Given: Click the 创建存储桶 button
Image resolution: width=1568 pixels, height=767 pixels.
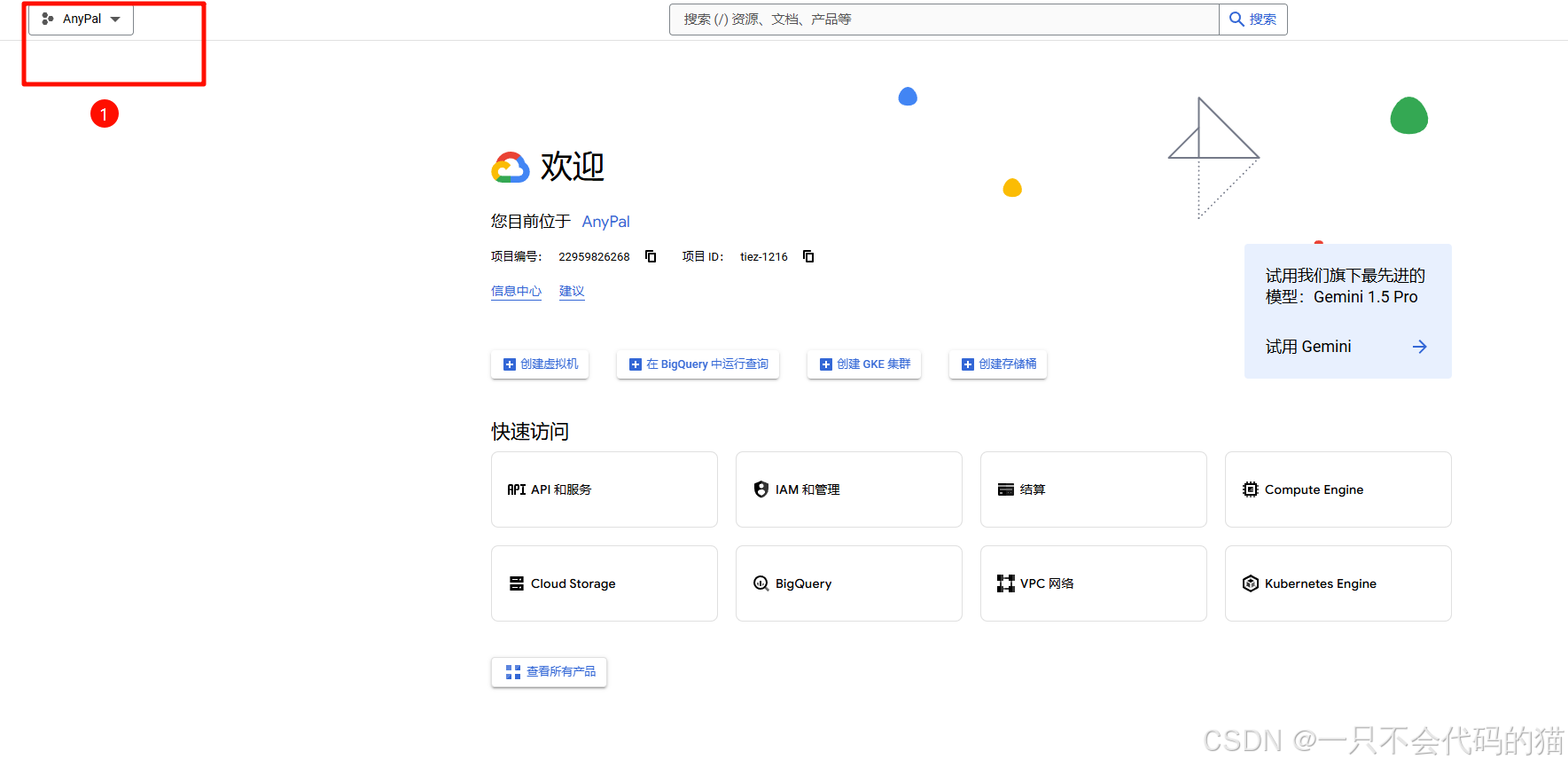Looking at the screenshot, I should (x=998, y=364).
